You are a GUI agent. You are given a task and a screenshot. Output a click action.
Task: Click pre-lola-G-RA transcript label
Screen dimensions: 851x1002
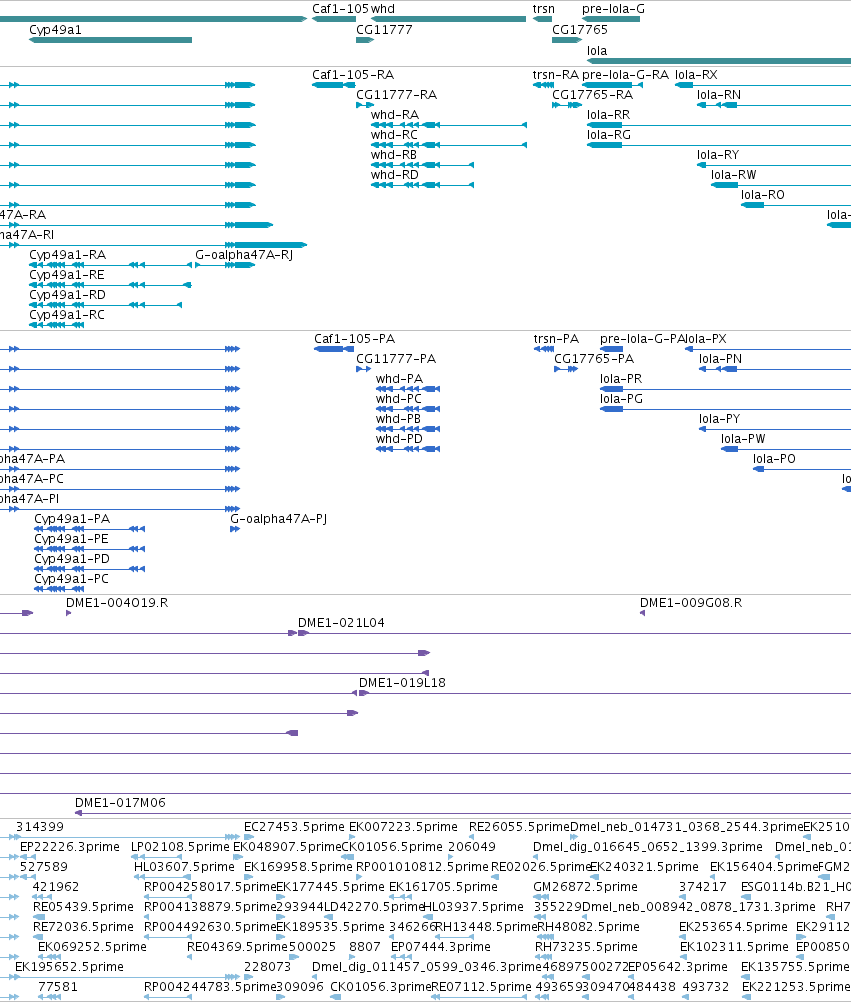625,75
